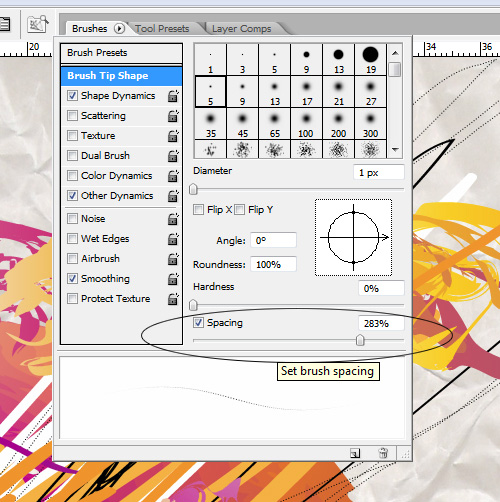Select the soft round 27 brush
The width and height of the screenshot is (500, 502).
(370, 91)
